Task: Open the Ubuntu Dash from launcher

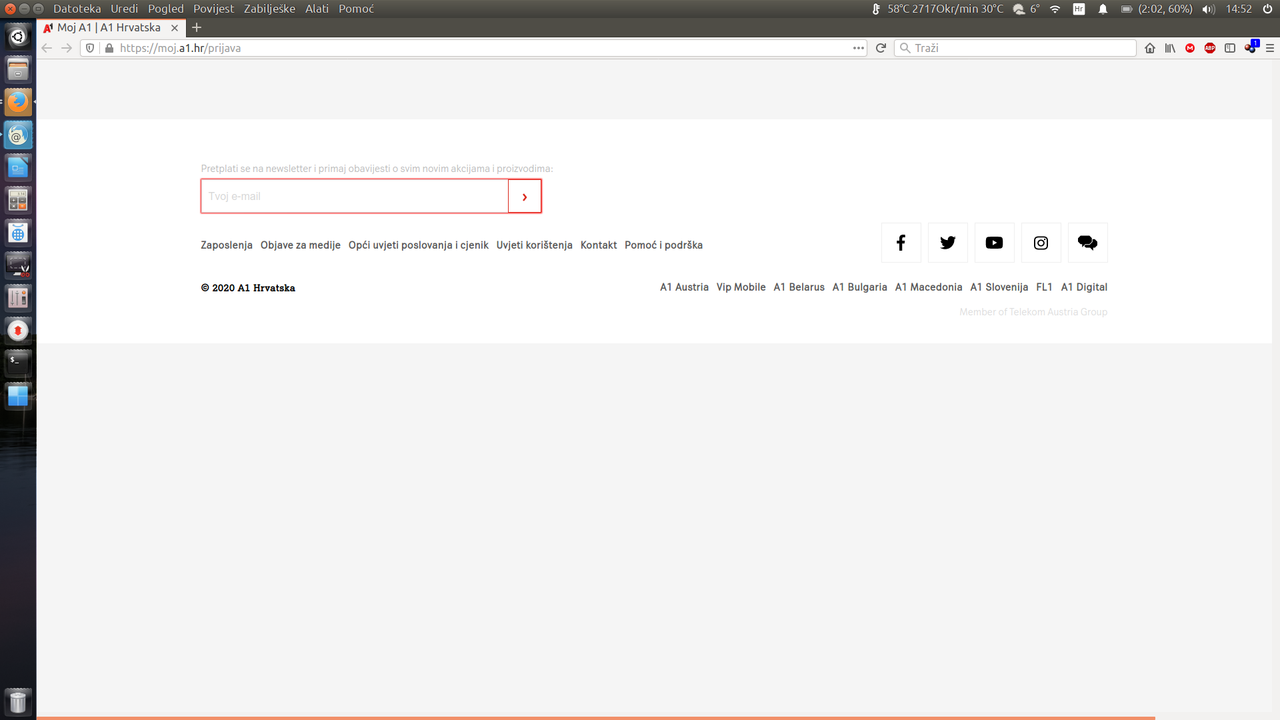Action: tap(18, 37)
